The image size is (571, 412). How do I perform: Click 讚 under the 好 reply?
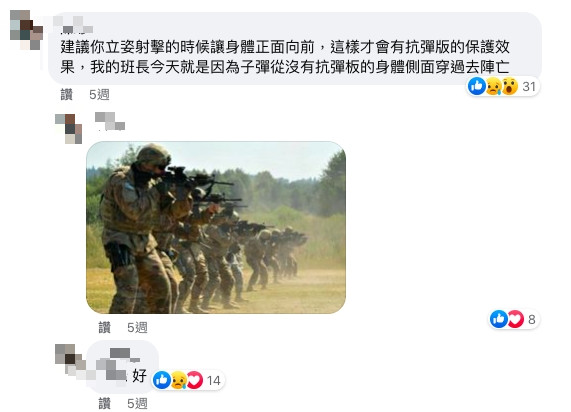tap(105, 403)
